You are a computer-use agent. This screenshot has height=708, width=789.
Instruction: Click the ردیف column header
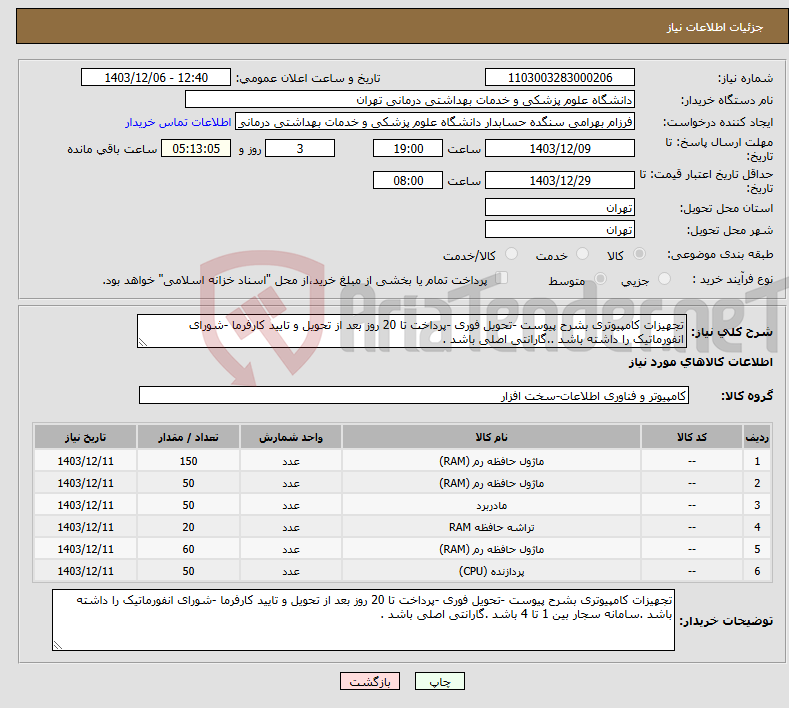(x=757, y=437)
